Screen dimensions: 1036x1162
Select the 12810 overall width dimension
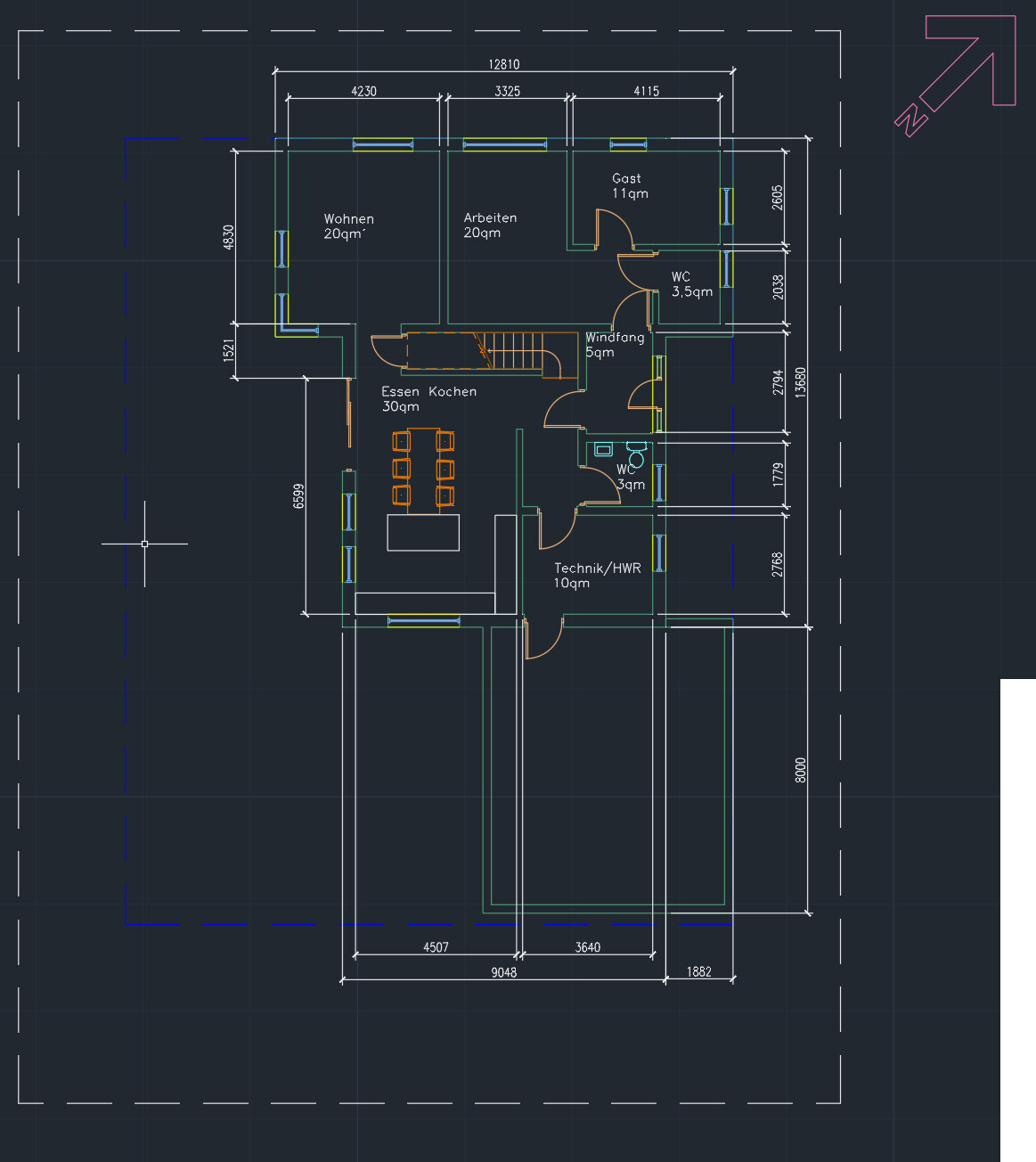pos(504,64)
